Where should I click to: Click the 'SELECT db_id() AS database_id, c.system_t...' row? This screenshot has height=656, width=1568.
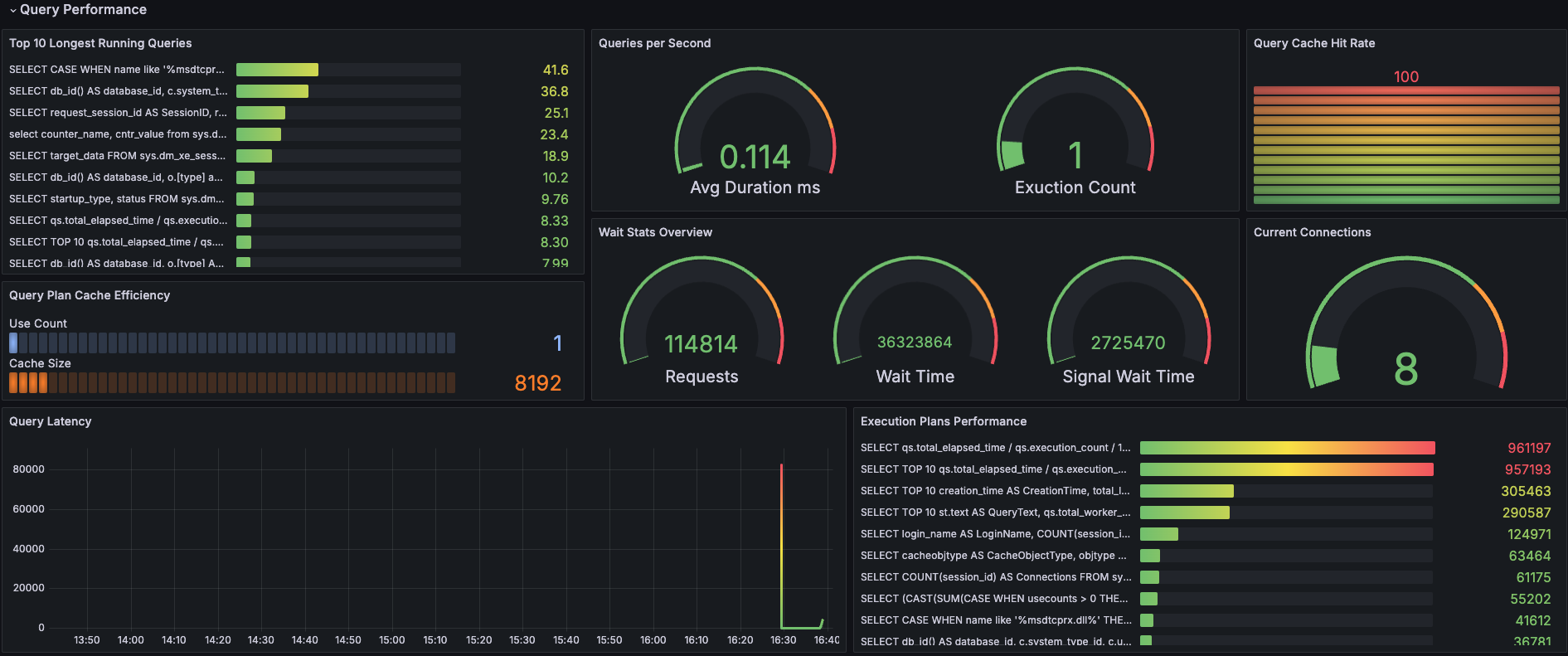point(289,91)
